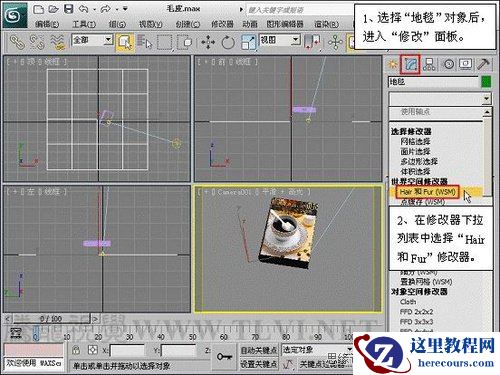Open the 视图(V) menu
500x375 pixels.
tap(150, 24)
